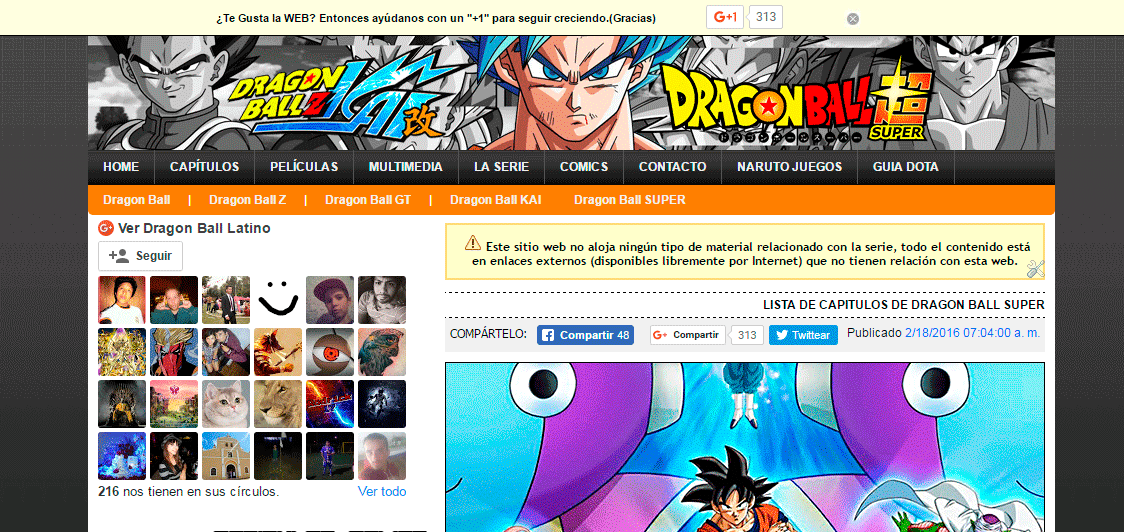Share on Facebook with Compartir 48
This screenshot has width=1124, height=532.
(x=586, y=335)
